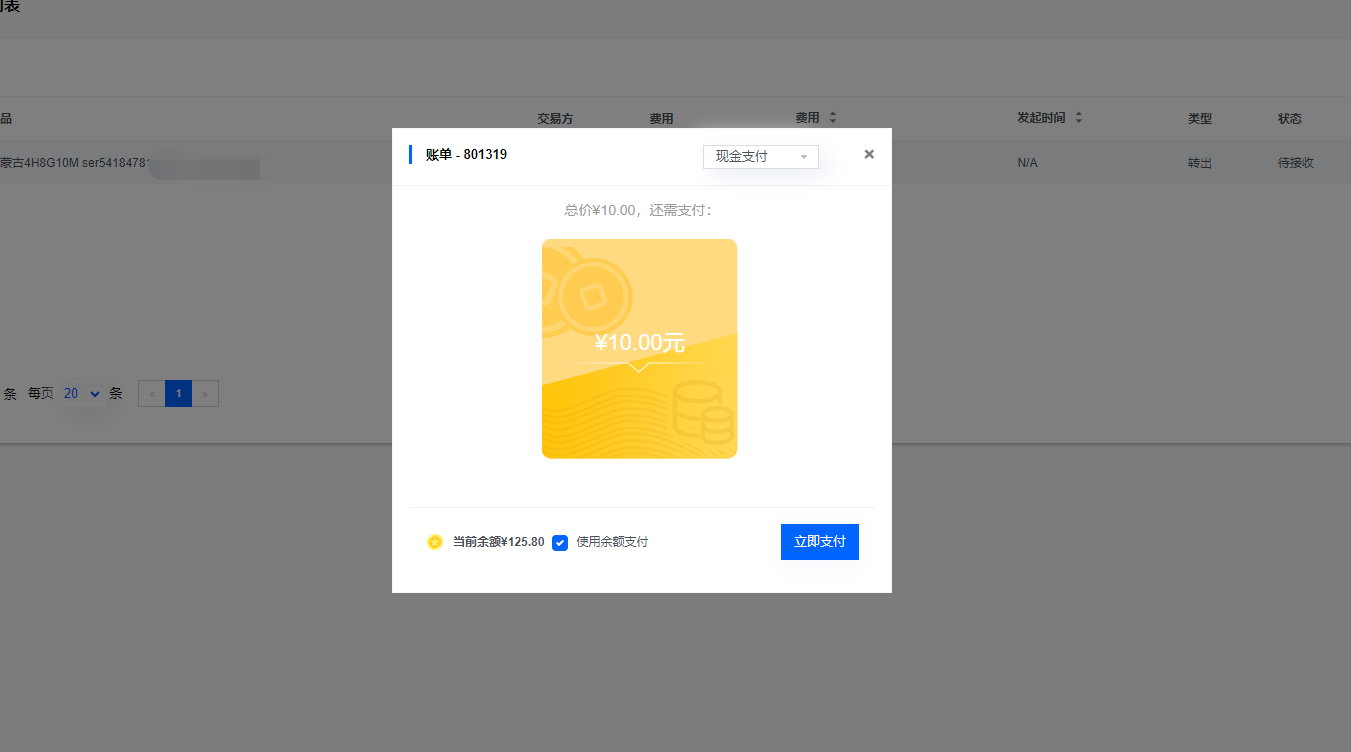Go to the previous page arrow
Viewport: 1351px width, 752px height.
coord(152,394)
